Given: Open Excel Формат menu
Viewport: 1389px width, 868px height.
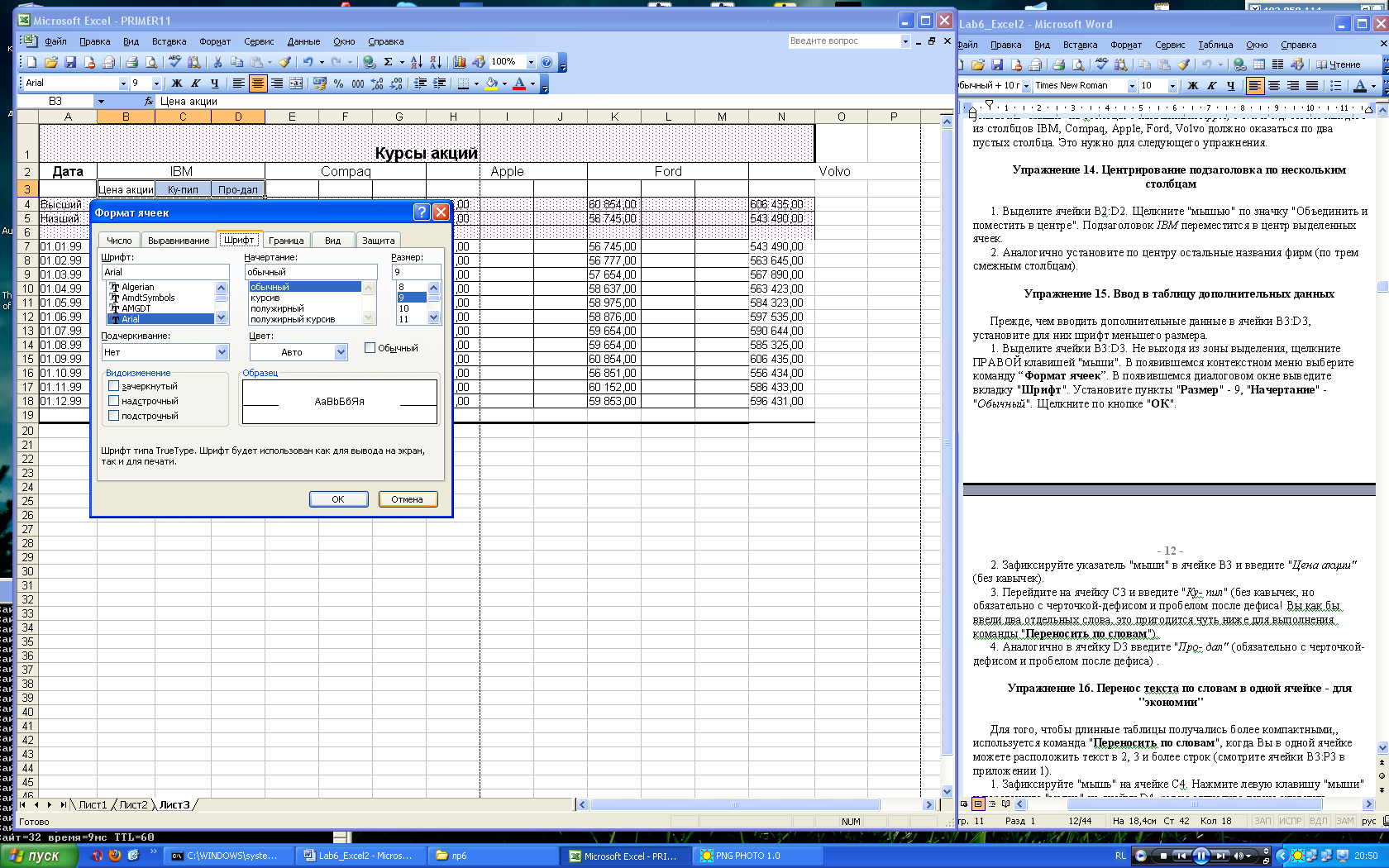Looking at the screenshot, I should (215, 41).
